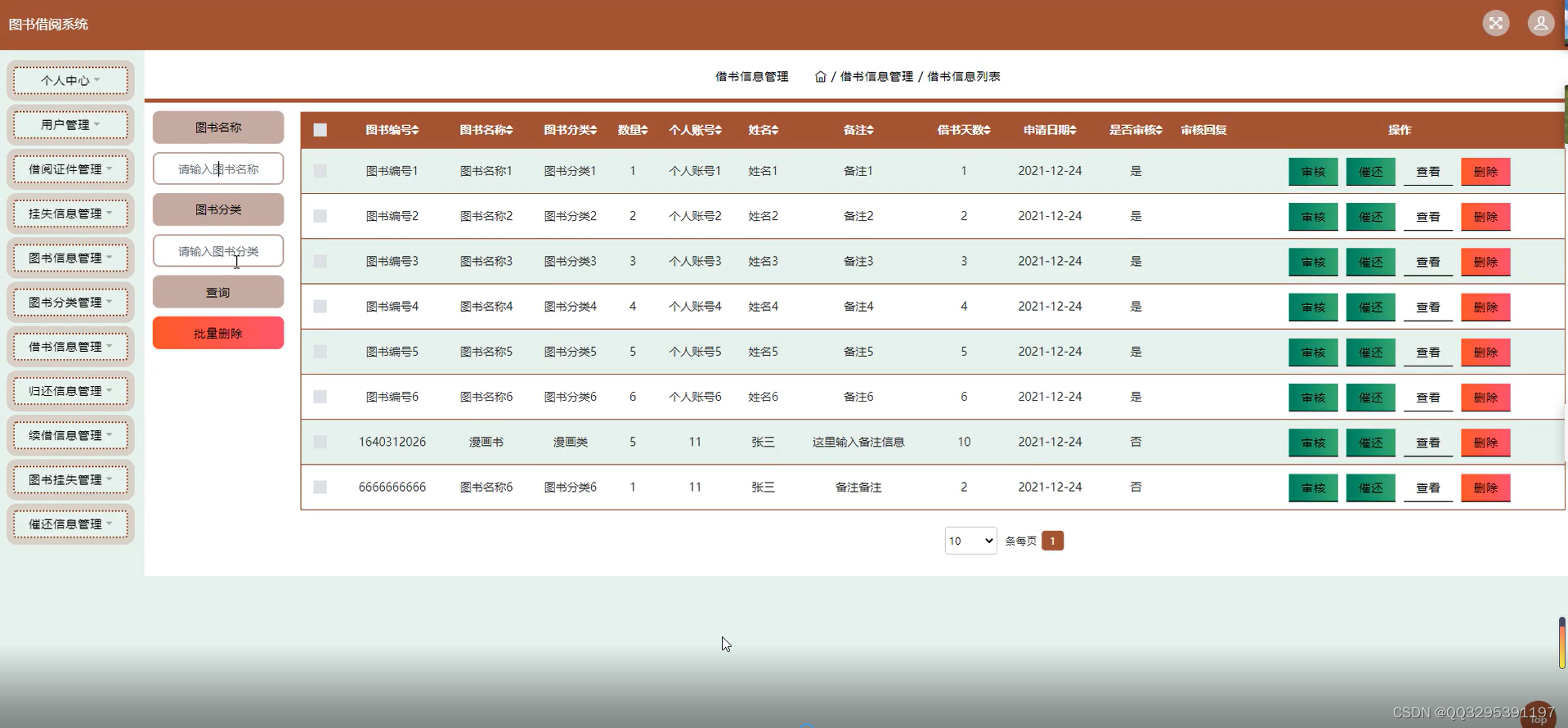
Task: Check the row for 6666666666
Action: click(x=320, y=487)
